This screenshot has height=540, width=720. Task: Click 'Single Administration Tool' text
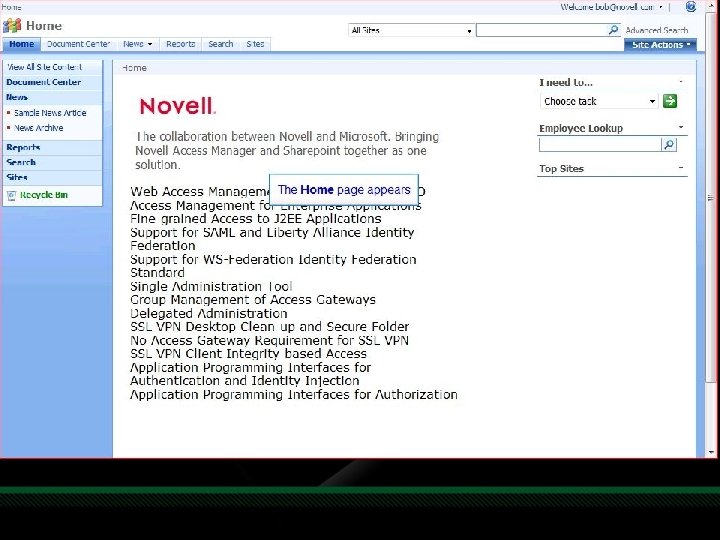pos(211,287)
